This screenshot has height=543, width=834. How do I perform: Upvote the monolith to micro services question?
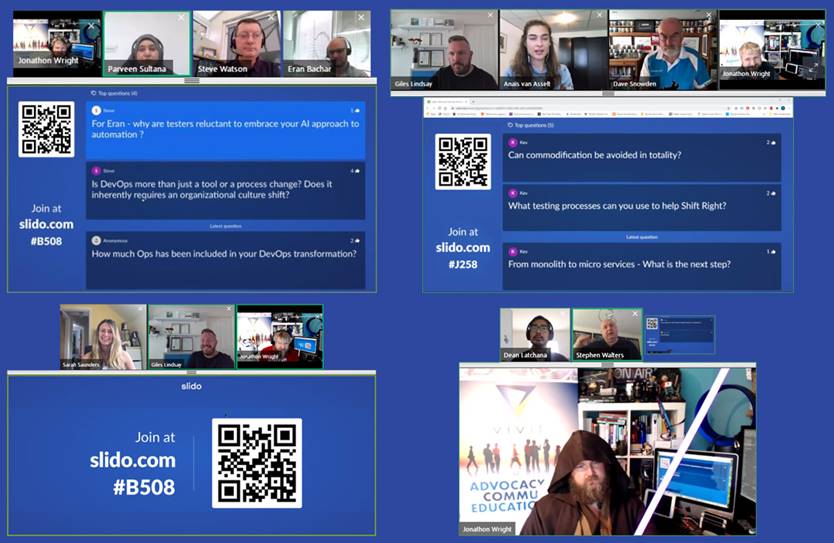(771, 252)
